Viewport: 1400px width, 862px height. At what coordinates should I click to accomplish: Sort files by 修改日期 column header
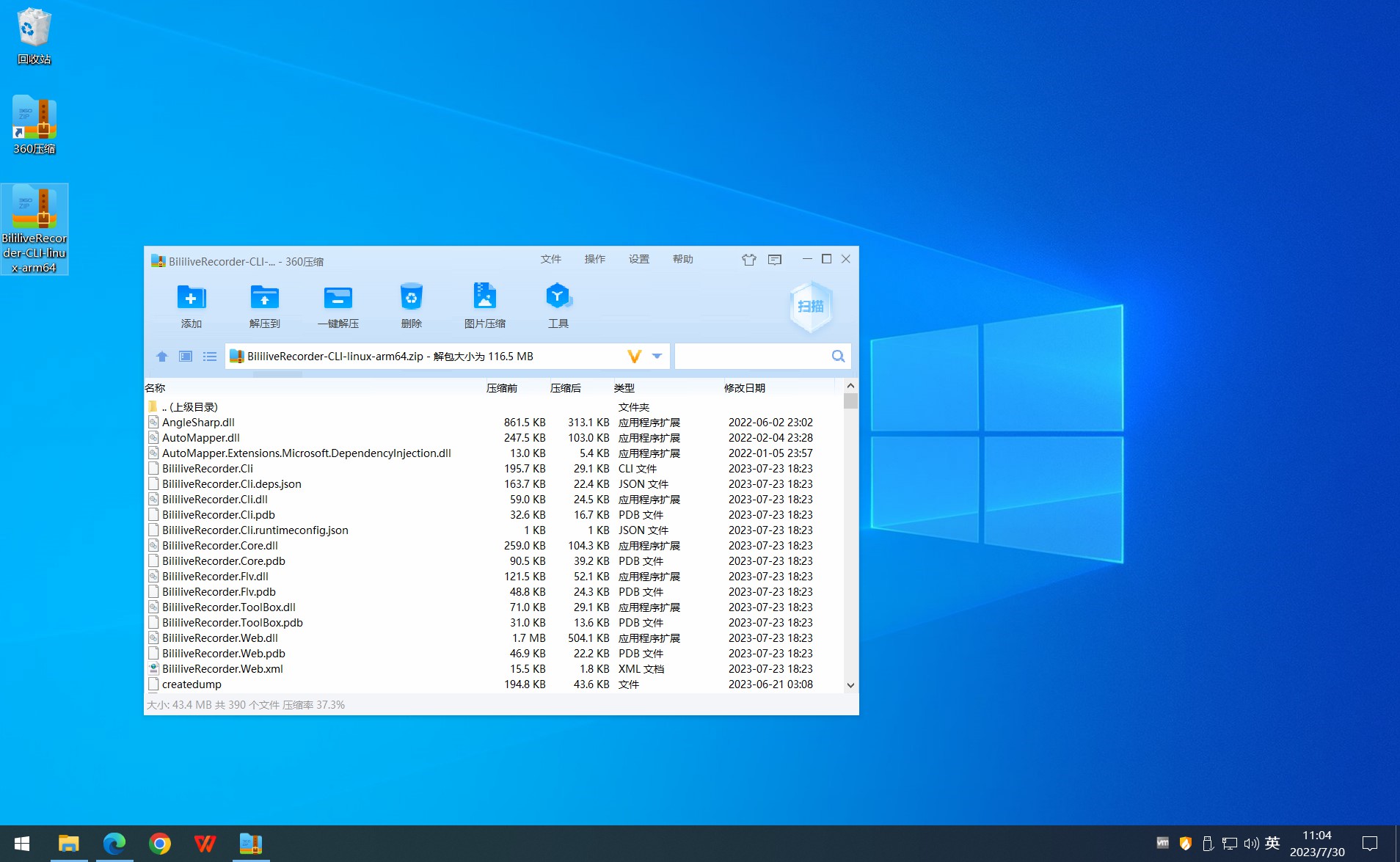[744, 388]
